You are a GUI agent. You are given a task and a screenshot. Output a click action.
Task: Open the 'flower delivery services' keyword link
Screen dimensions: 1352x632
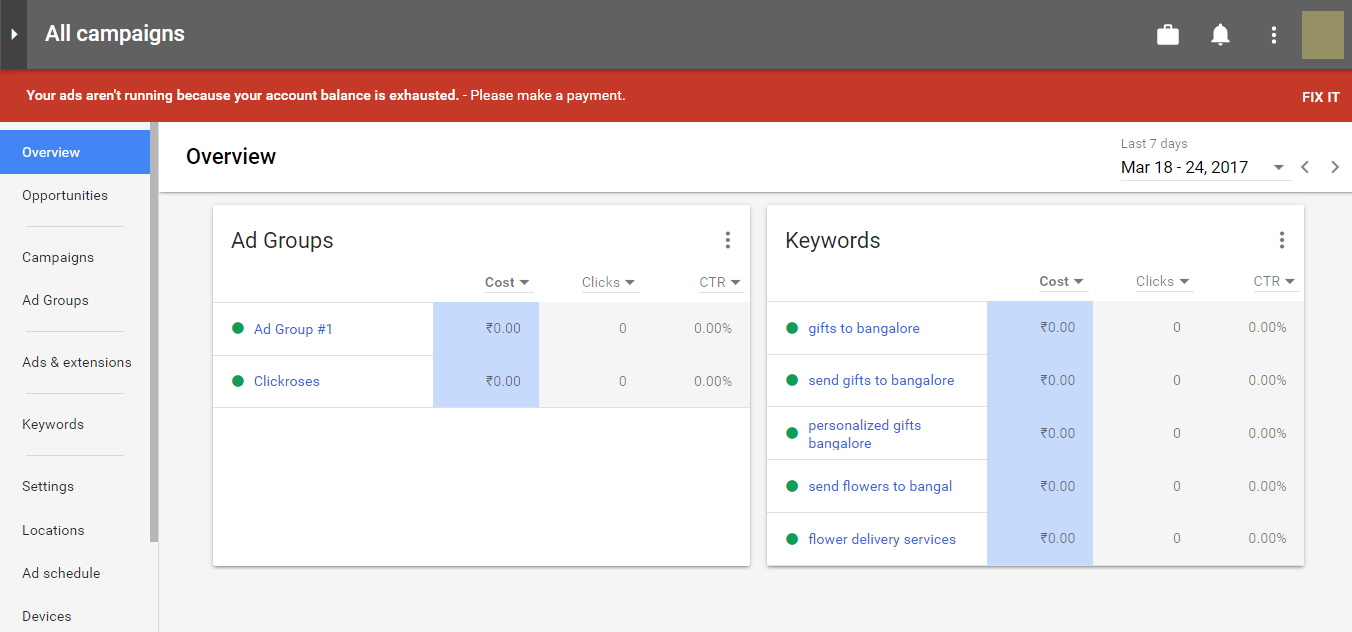coord(882,538)
